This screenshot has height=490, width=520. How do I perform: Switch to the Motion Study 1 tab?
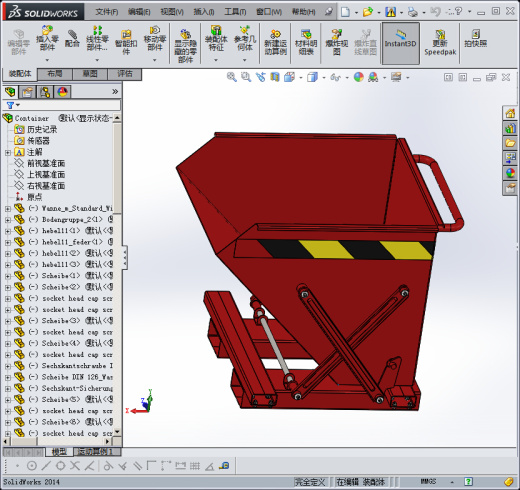coord(95,452)
